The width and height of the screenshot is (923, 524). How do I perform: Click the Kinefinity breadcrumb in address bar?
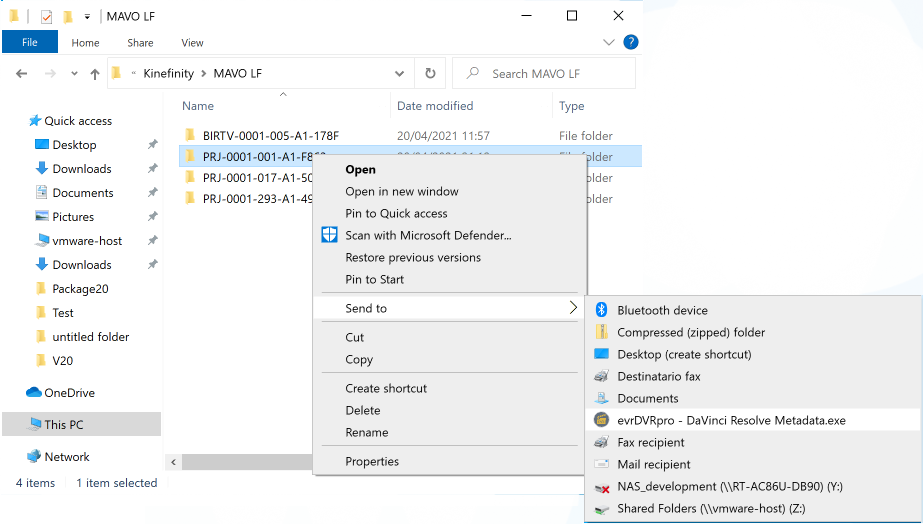click(168, 74)
